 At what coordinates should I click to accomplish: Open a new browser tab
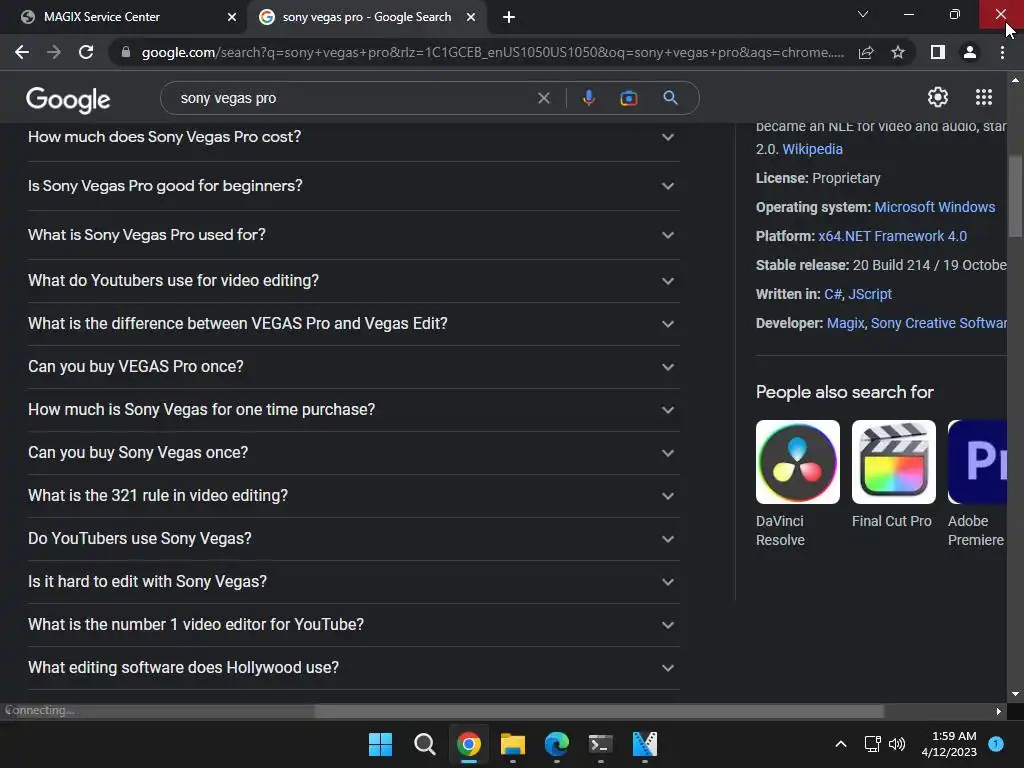click(509, 17)
